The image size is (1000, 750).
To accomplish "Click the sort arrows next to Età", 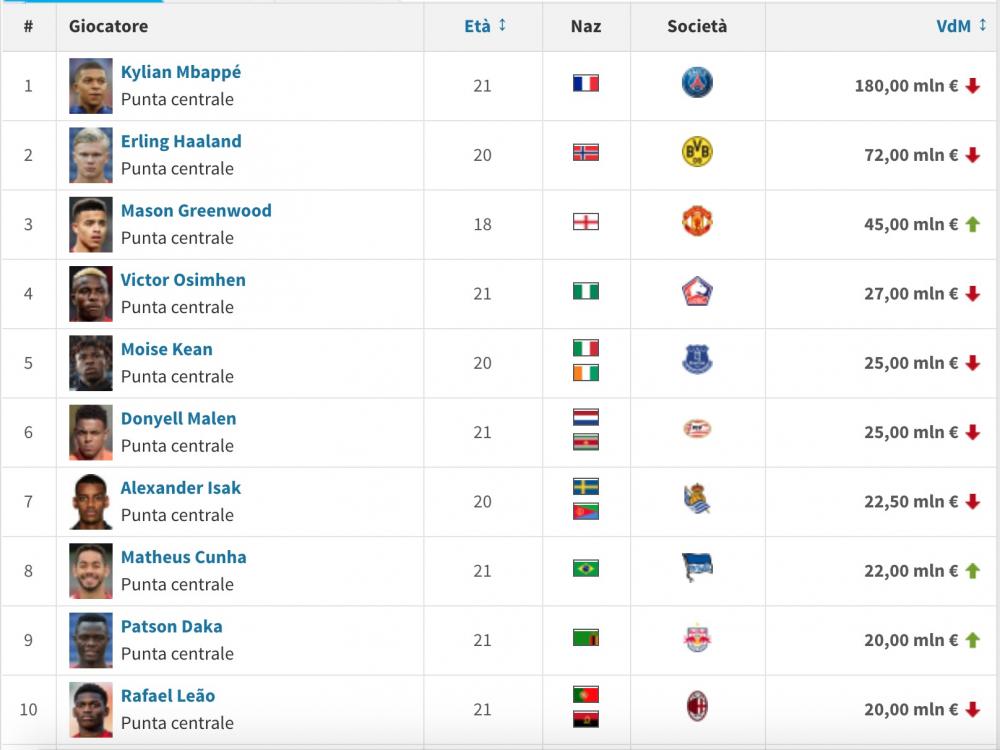I will 503,25.
